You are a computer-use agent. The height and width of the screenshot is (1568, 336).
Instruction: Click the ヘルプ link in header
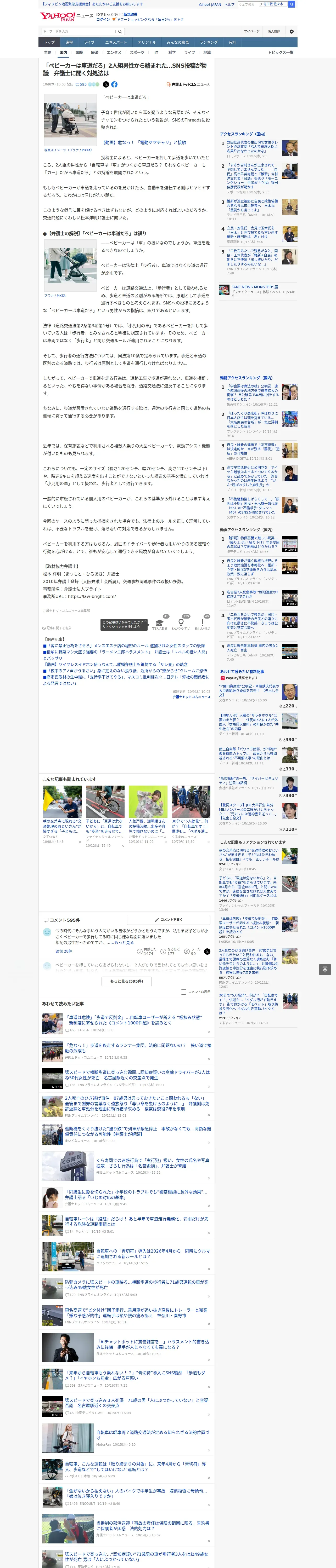(x=229, y=4)
